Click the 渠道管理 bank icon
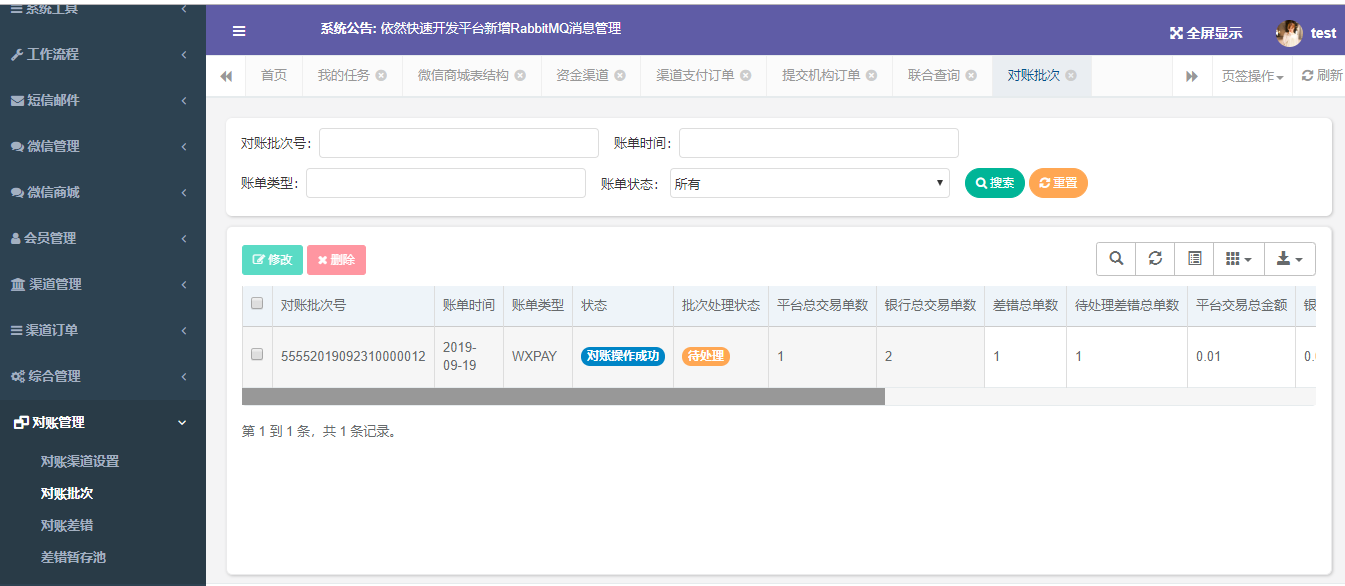This screenshot has width=1345, height=586. (18, 284)
